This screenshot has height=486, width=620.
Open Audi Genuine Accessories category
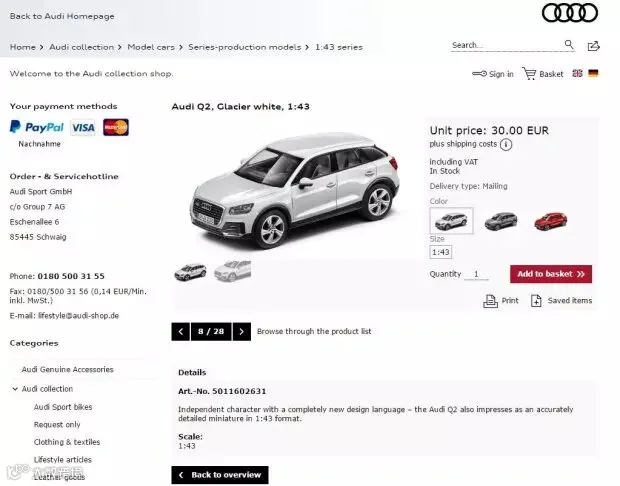(x=68, y=369)
